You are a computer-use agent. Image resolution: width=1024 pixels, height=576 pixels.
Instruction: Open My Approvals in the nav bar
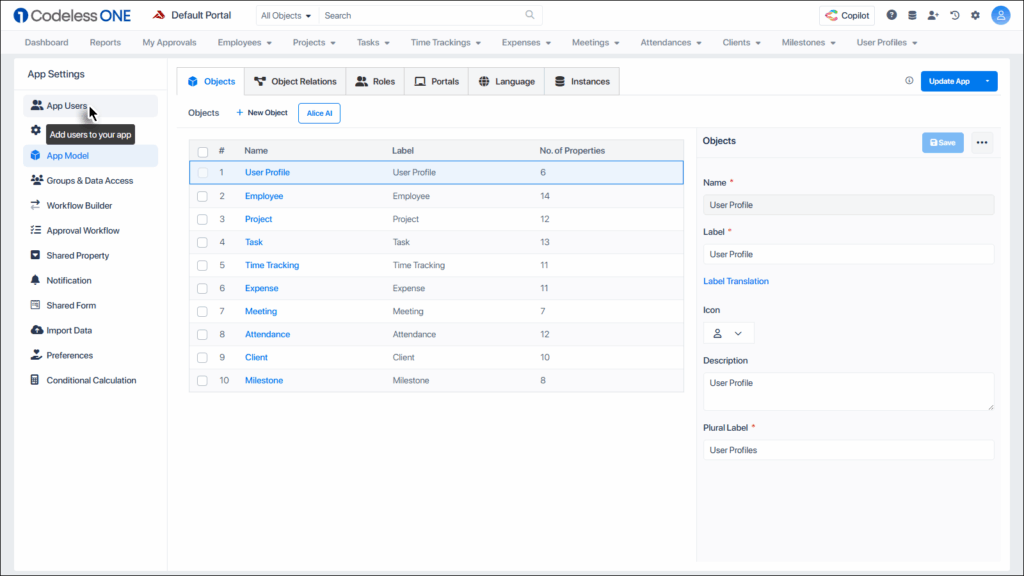coord(169,42)
